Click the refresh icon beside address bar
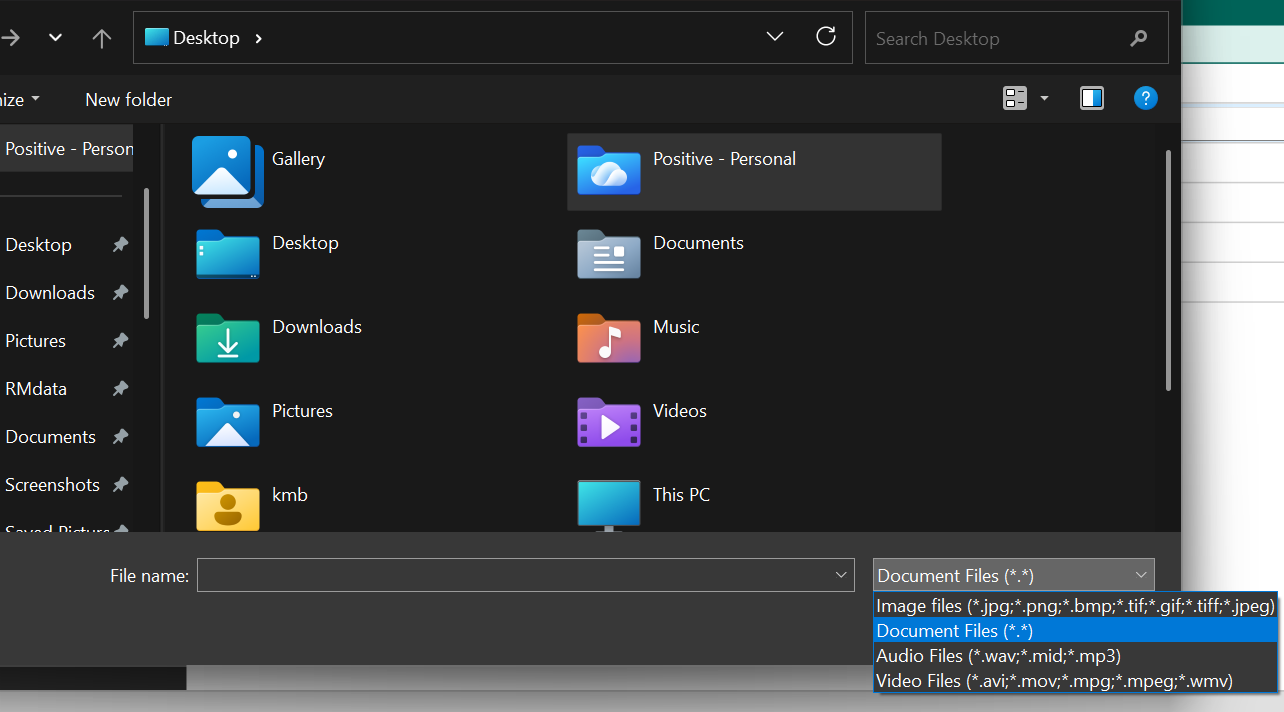 826,37
